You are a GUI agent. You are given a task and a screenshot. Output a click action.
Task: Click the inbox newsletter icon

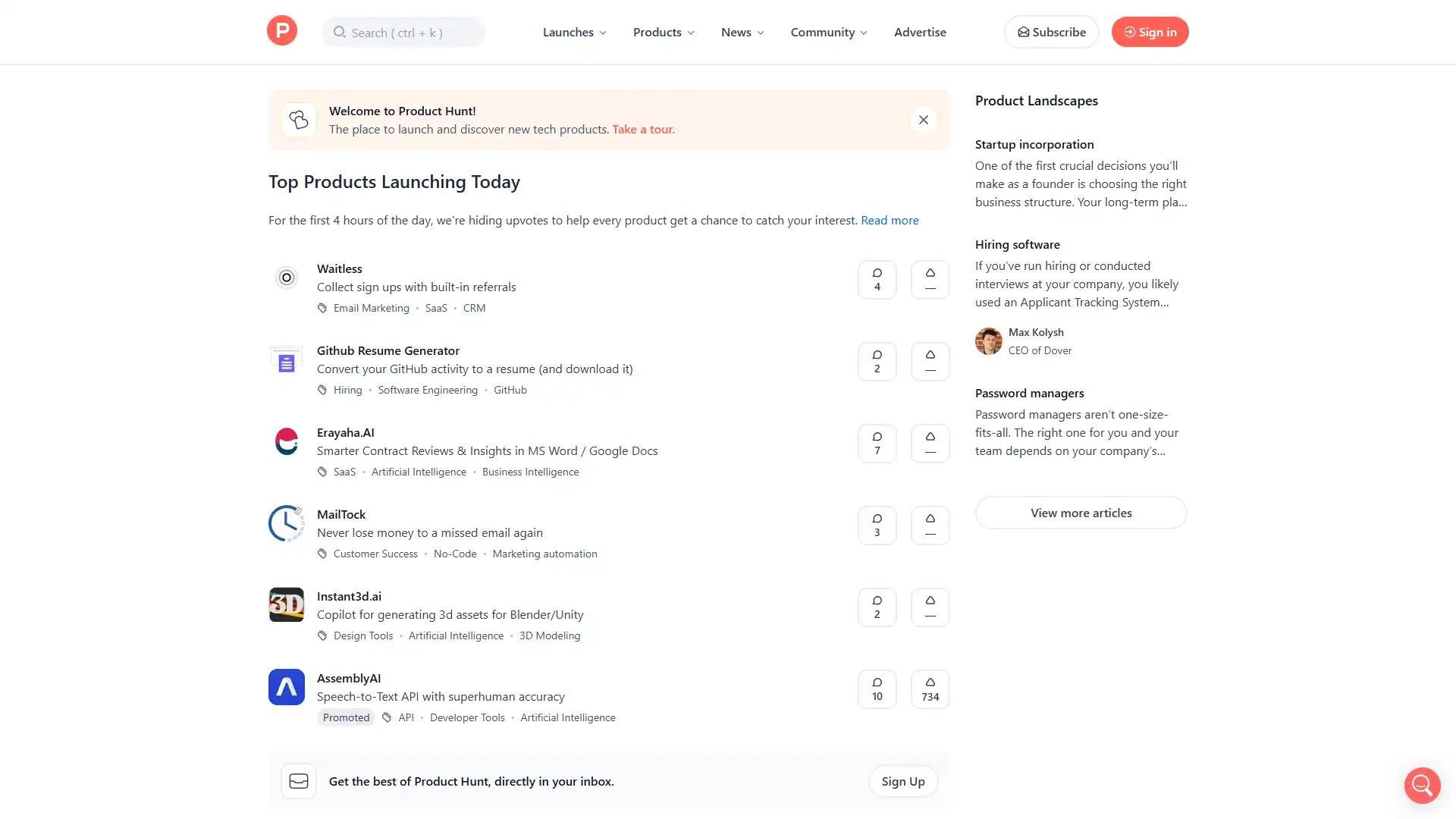click(299, 781)
